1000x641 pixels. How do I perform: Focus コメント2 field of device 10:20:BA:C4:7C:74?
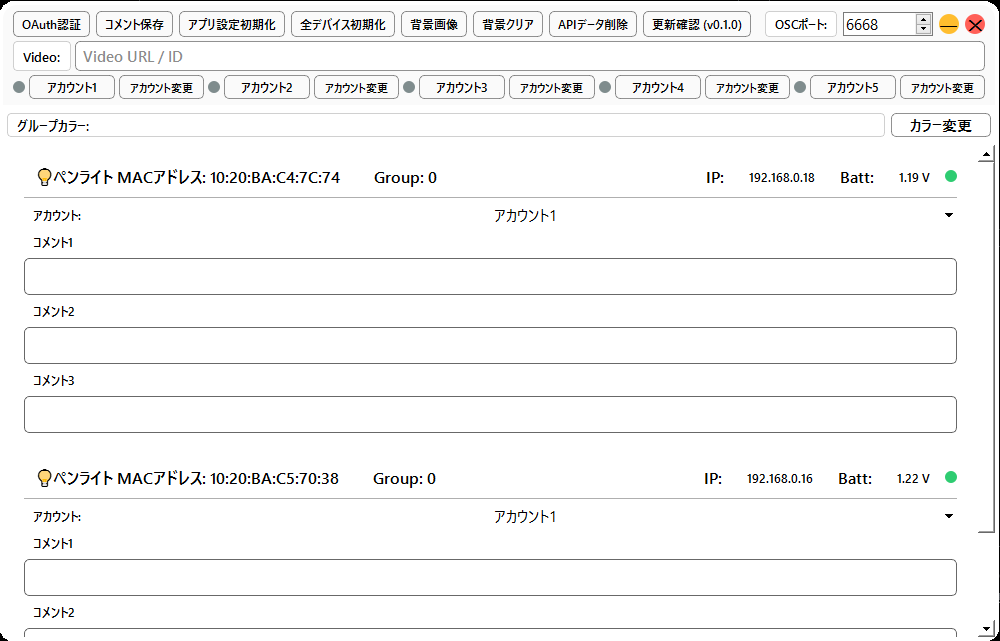tap(490, 345)
